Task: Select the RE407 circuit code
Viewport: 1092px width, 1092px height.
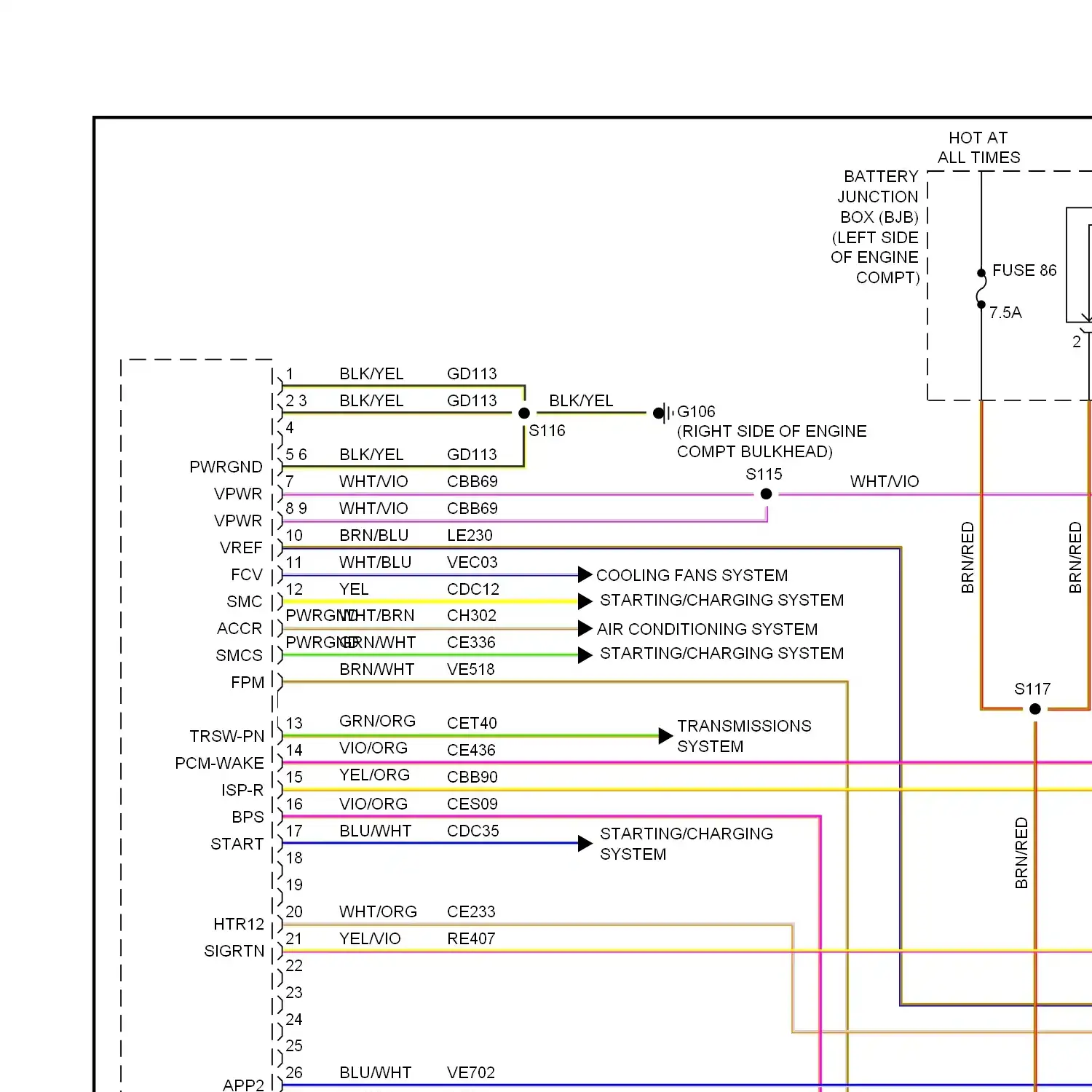Action: 471,938
